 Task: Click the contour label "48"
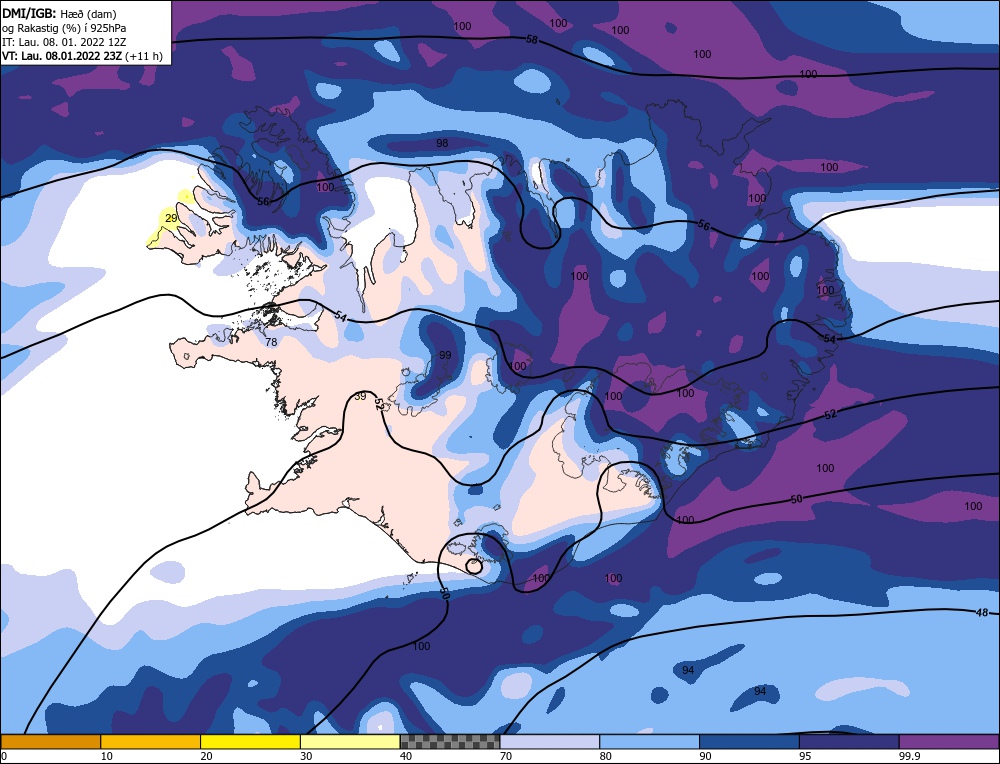tap(982, 612)
